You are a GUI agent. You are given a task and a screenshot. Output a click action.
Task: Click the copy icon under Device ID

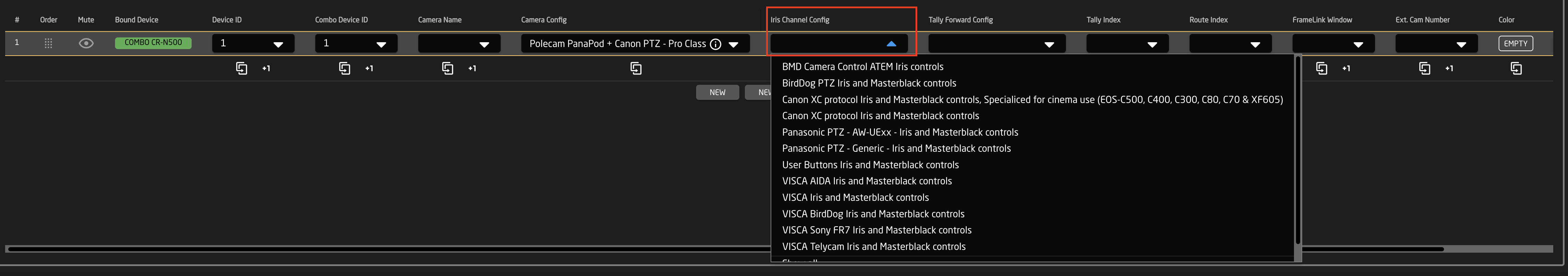[x=242, y=68]
